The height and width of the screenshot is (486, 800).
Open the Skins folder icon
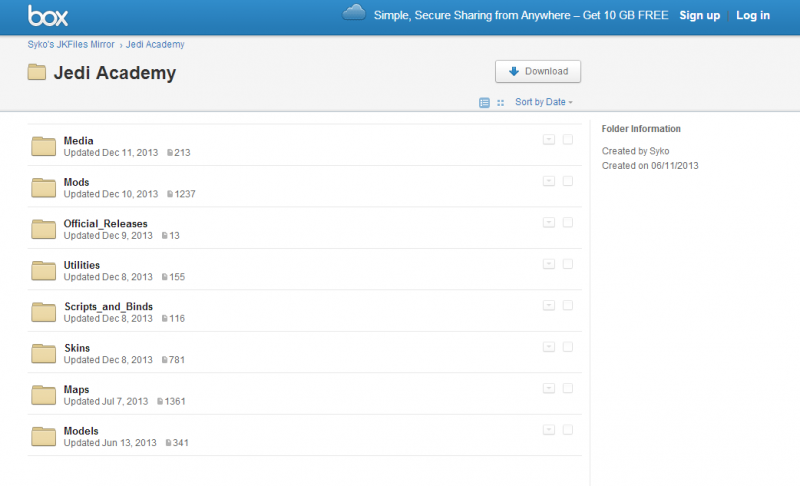coord(43,353)
